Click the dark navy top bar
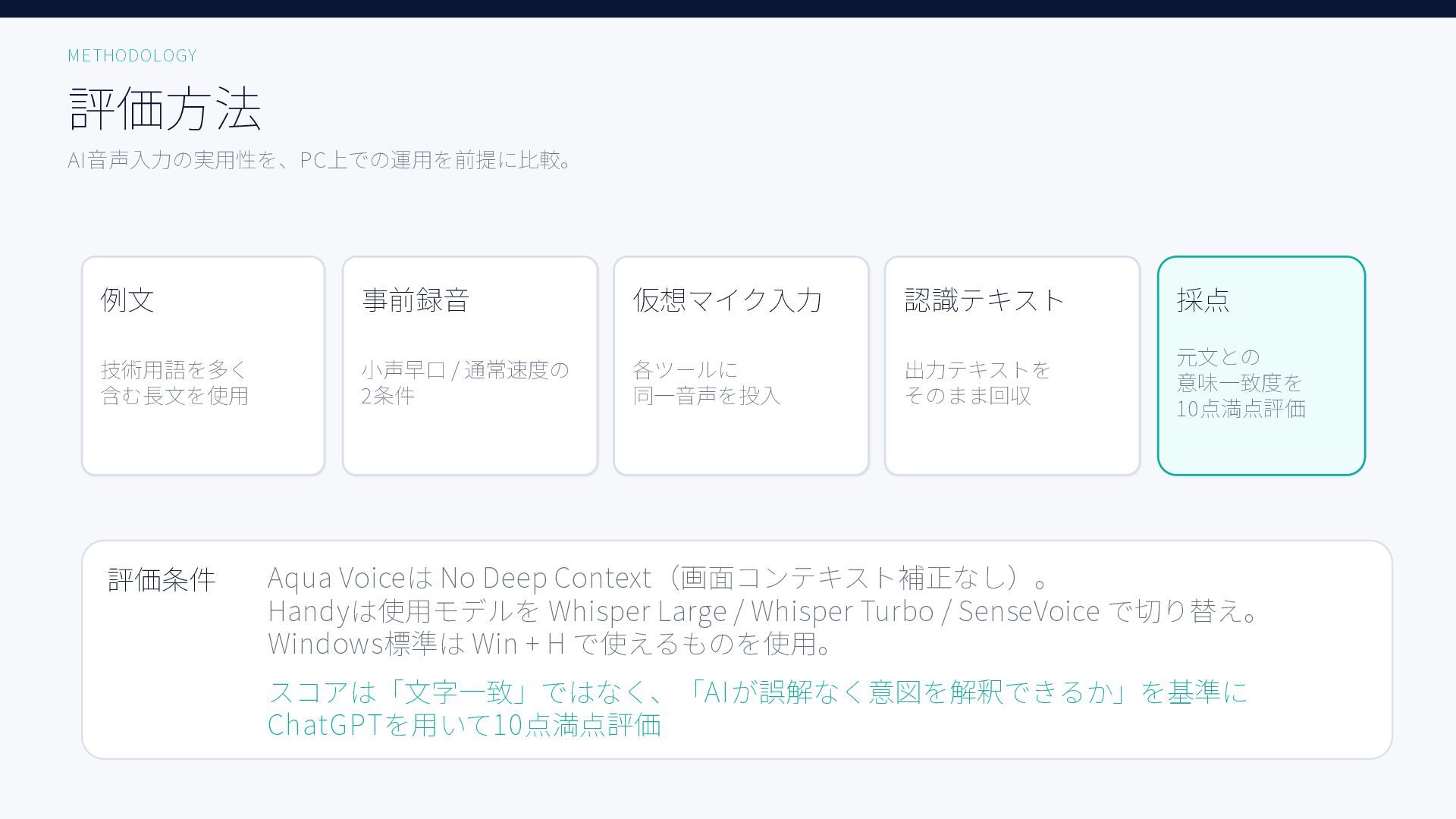Viewport: 1456px width, 819px height. (x=728, y=8)
